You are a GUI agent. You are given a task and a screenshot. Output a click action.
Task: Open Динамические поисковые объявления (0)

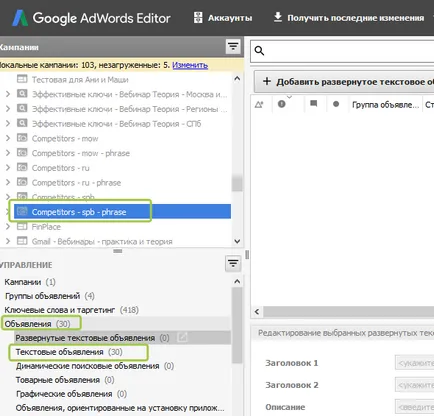(x=95, y=366)
